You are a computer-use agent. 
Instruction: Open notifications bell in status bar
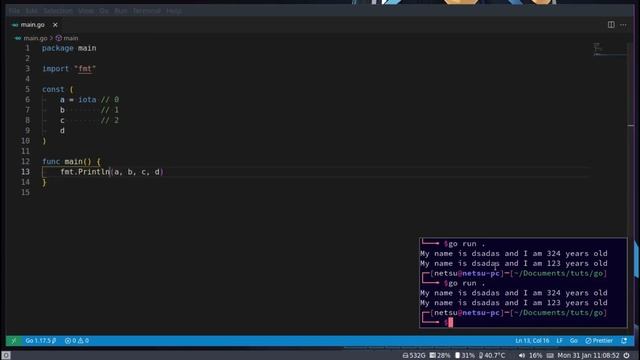(624, 340)
